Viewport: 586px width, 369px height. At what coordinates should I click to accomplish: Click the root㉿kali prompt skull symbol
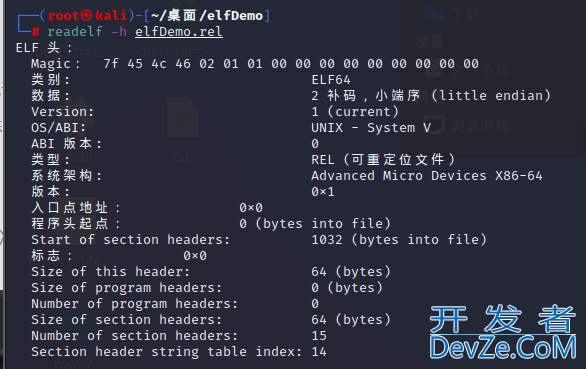[x=86, y=16]
